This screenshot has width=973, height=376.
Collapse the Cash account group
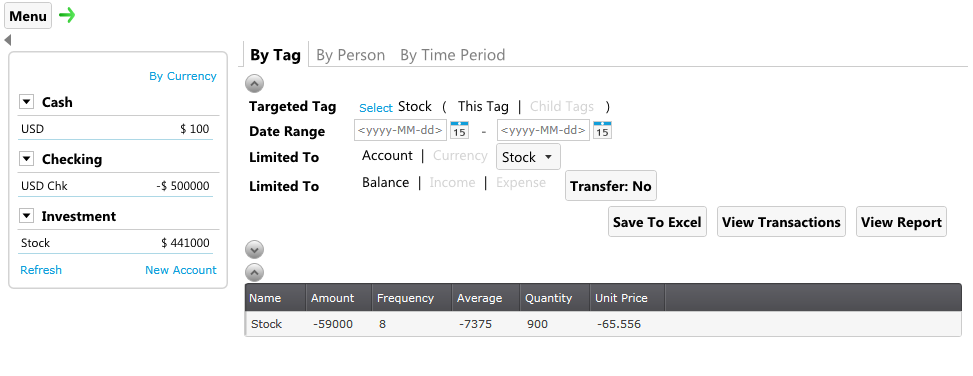click(26, 102)
